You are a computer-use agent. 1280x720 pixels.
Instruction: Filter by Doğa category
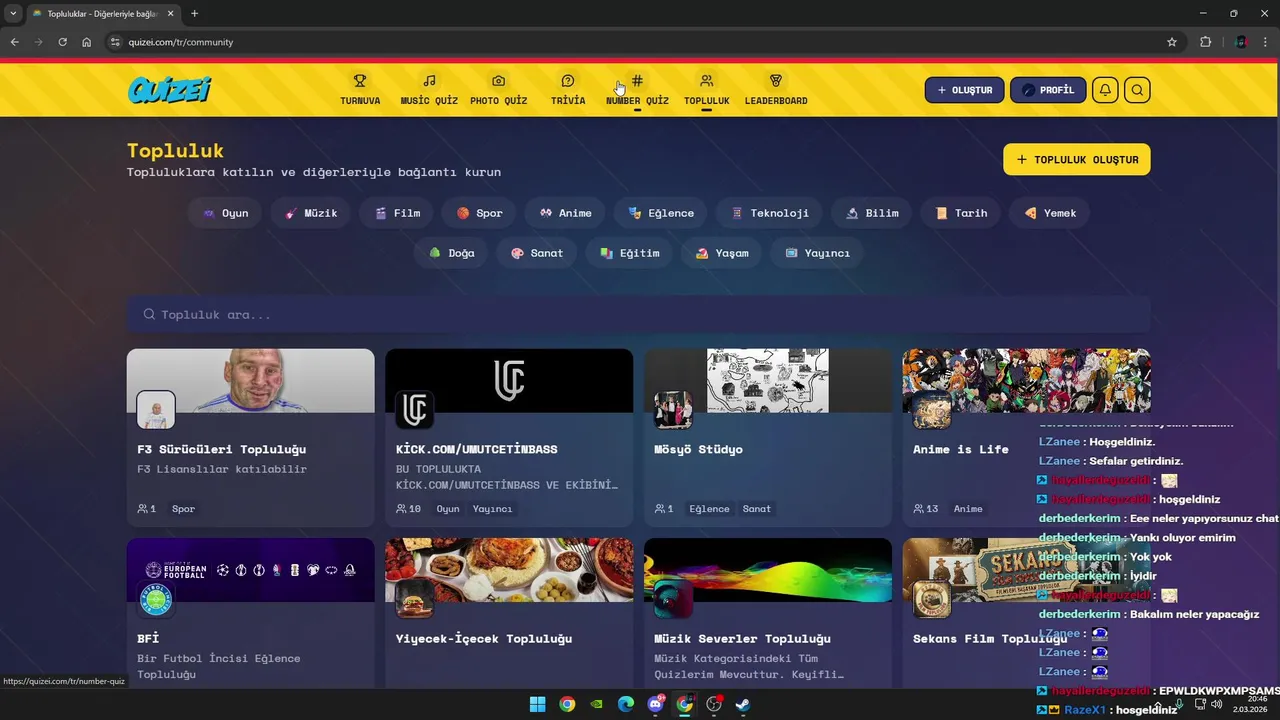tap(451, 253)
